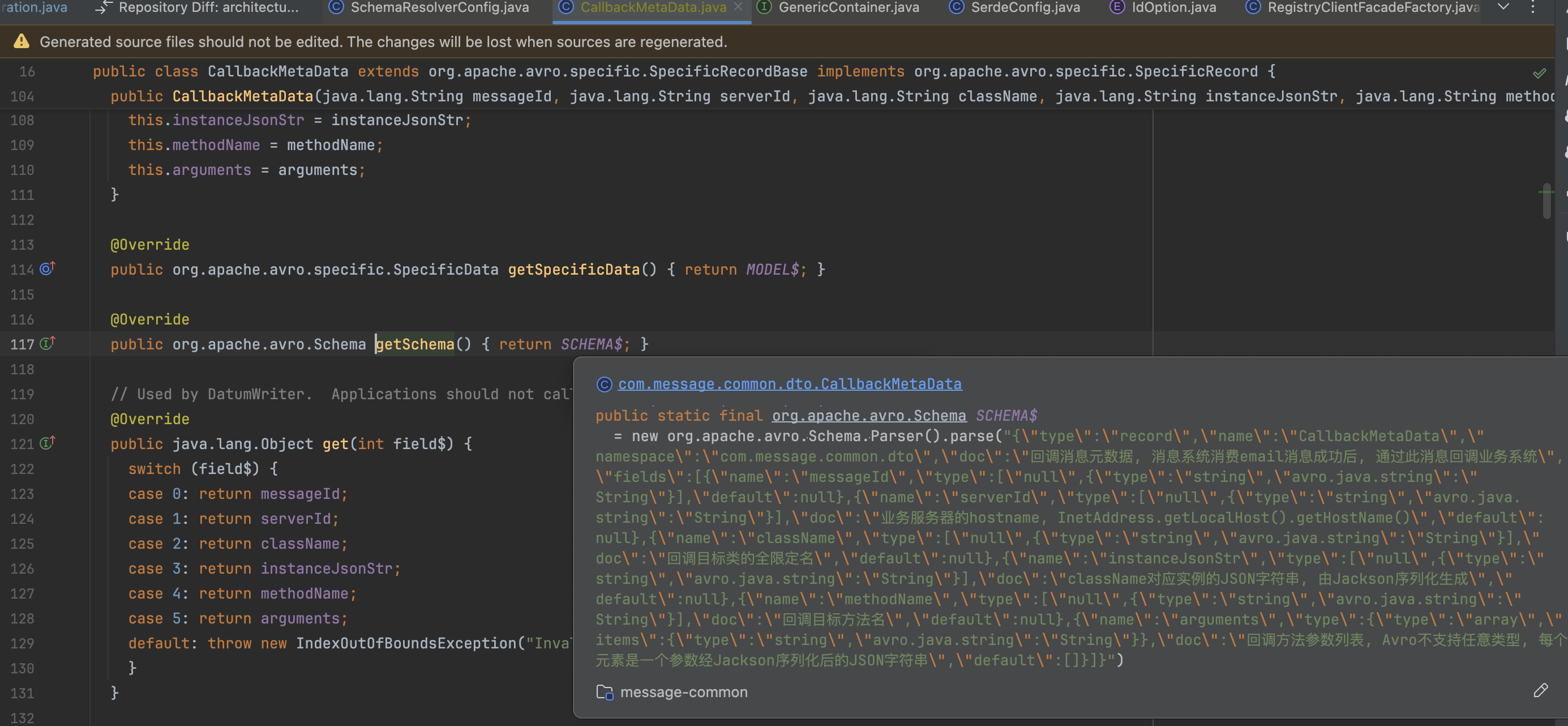The height and width of the screenshot is (726, 1568).
Task: Select the GenericContainer.java tab
Action: point(838,7)
